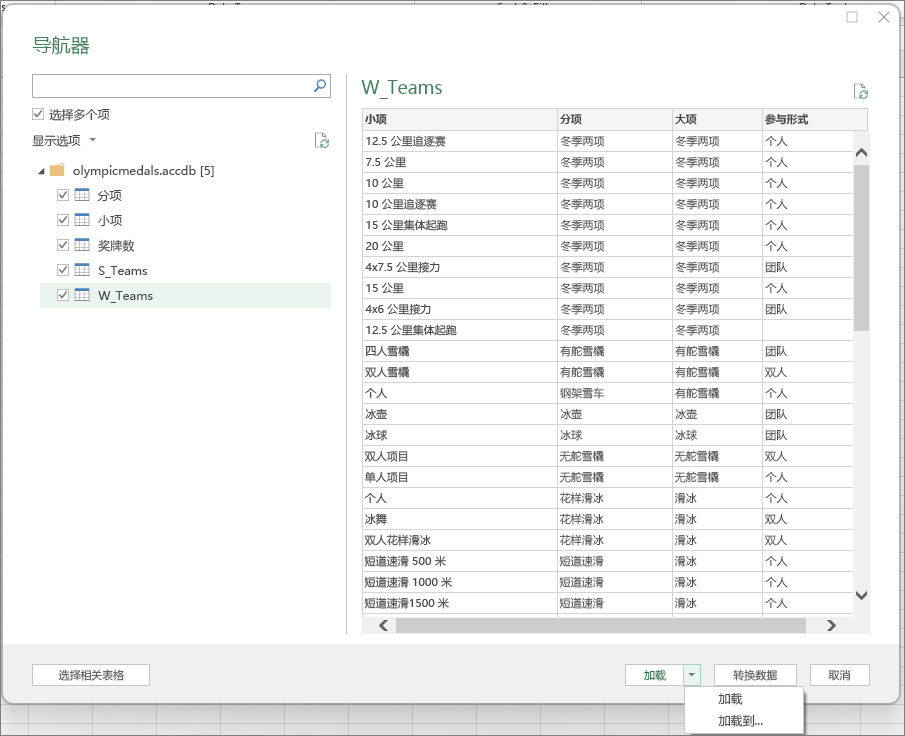The width and height of the screenshot is (905, 736).
Task: Click the cell 12.5 公里集体起跑
Action: click(x=459, y=330)
